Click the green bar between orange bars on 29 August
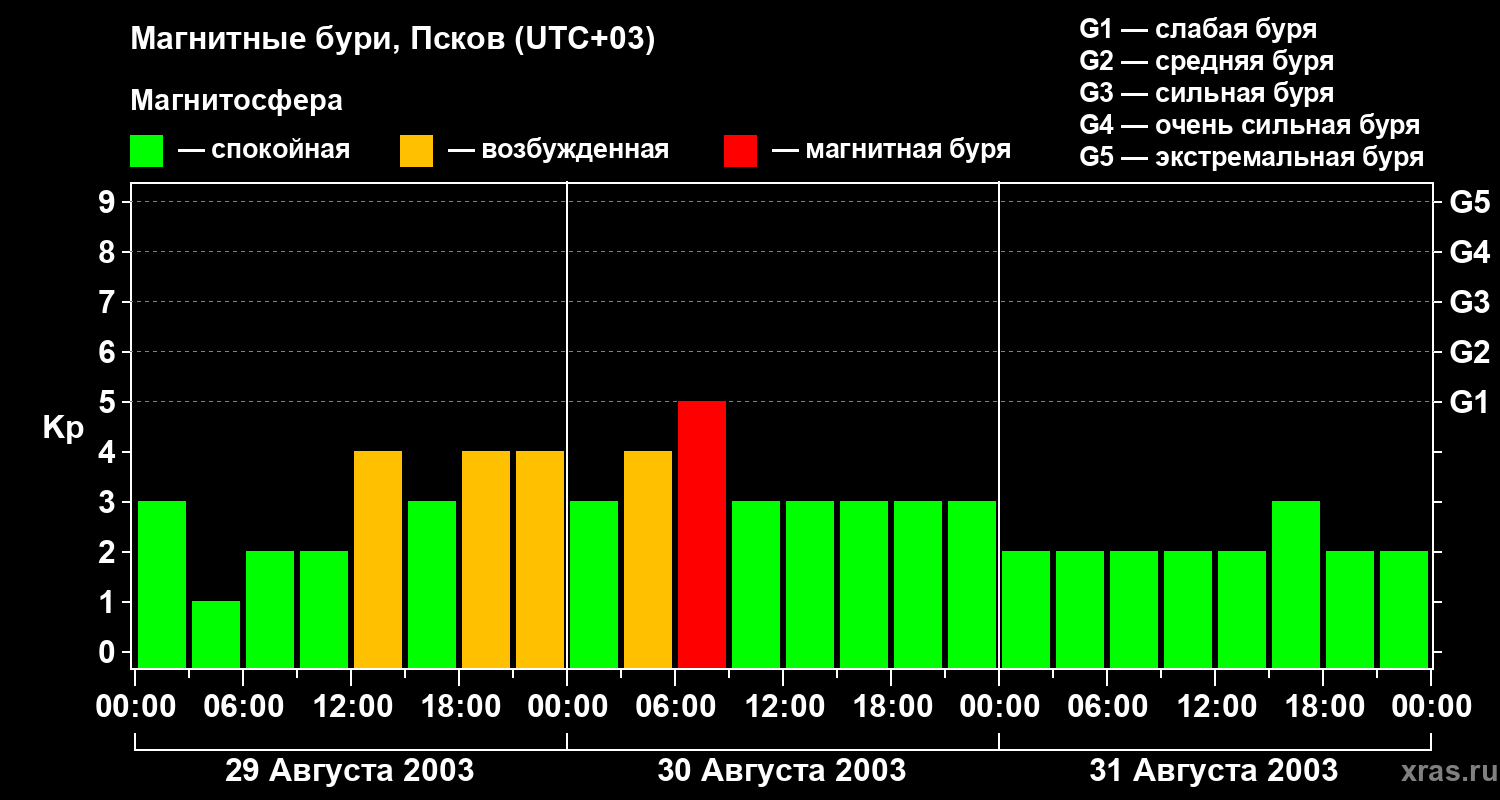The width and height of the screenshot is (1500, 800). coord(432,584)
